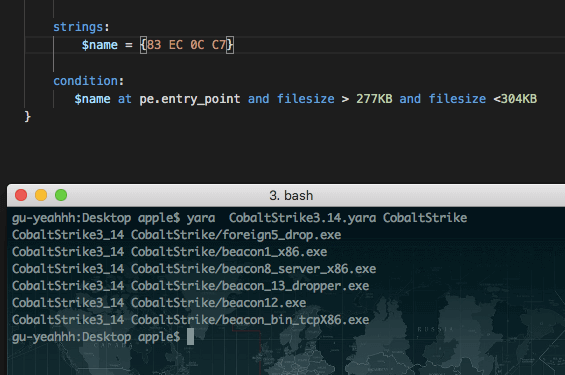Click the rule's closing curly brace
The width and height of the screenshot is (565, 375).
pos(27,117)
